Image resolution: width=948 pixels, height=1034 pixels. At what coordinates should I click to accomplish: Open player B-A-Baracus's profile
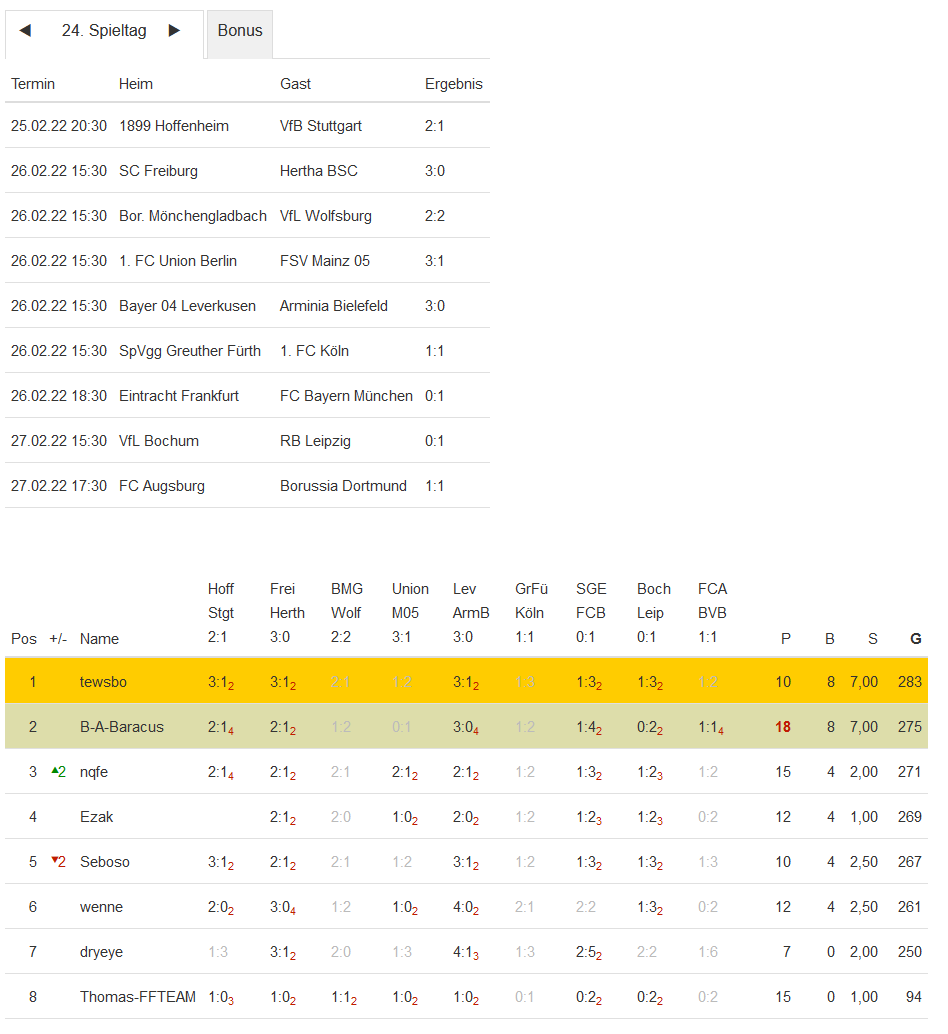click(122, 727)
